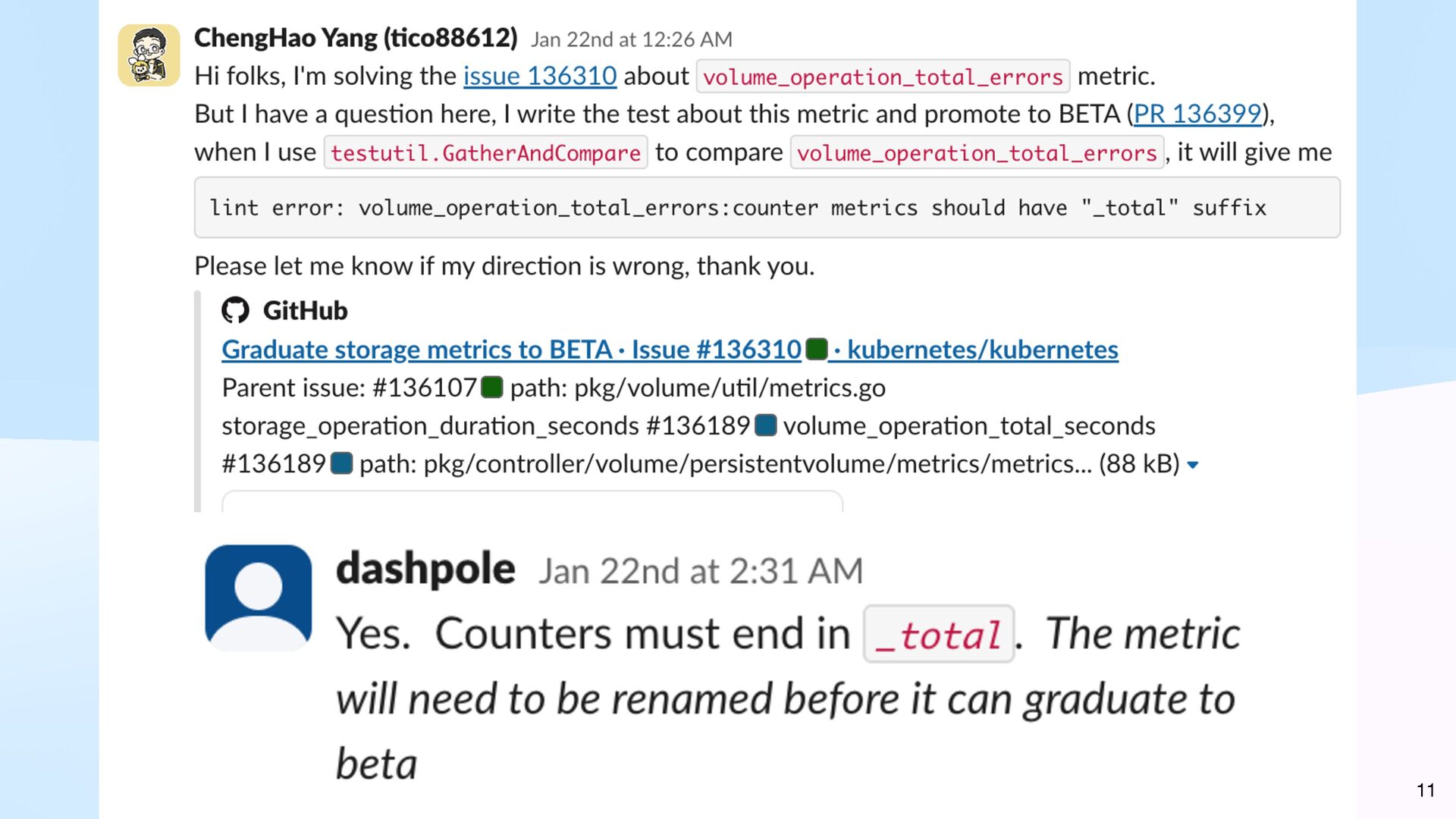This screenshot has height=819, width=1456.
Task: Click blue badge before path pkg/controller
Action: (x=342, y=463)
